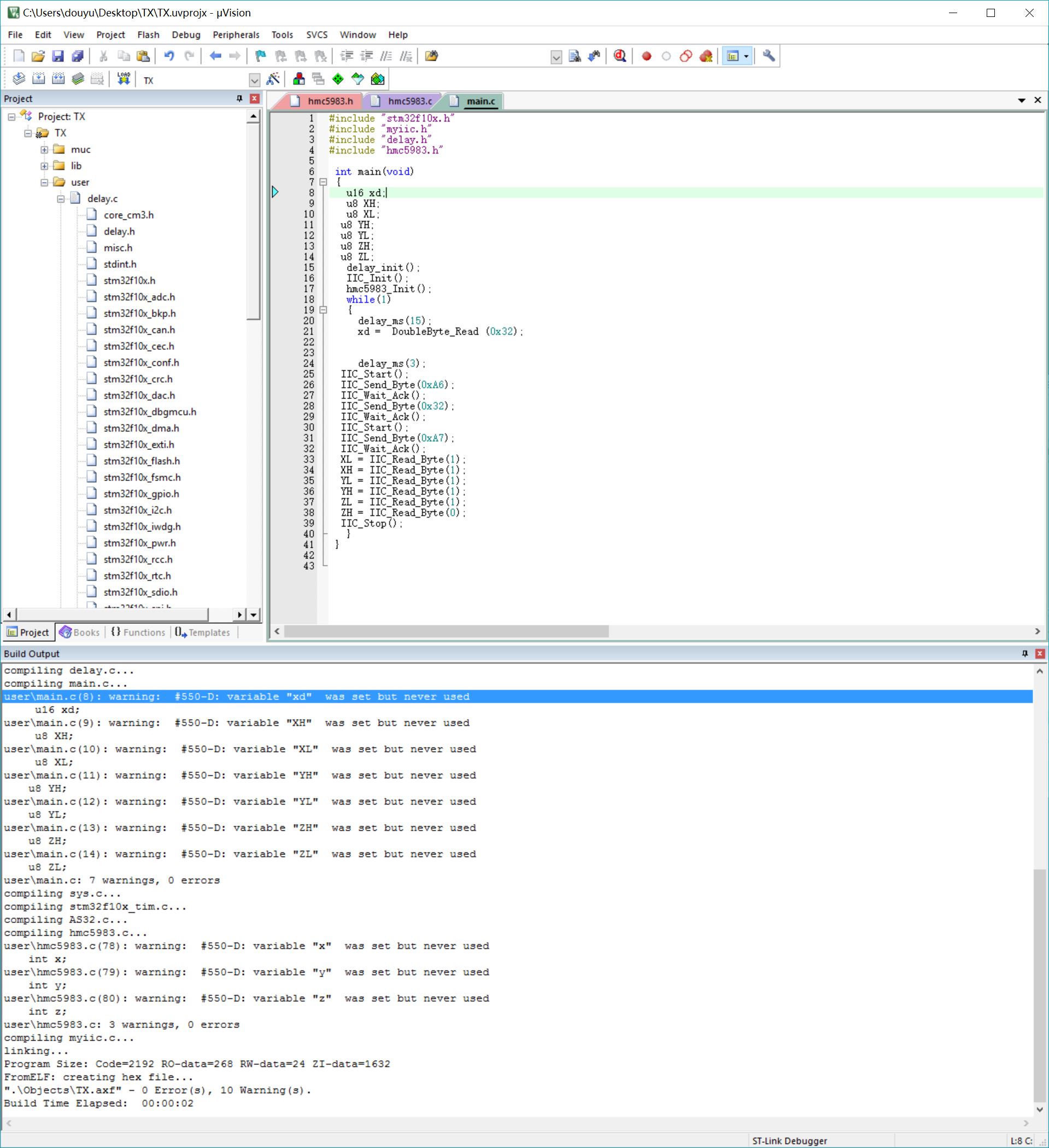1049x1148 pixels.
Task: Batch build icon
Action: pyautogui.click(x=78, y=79)
